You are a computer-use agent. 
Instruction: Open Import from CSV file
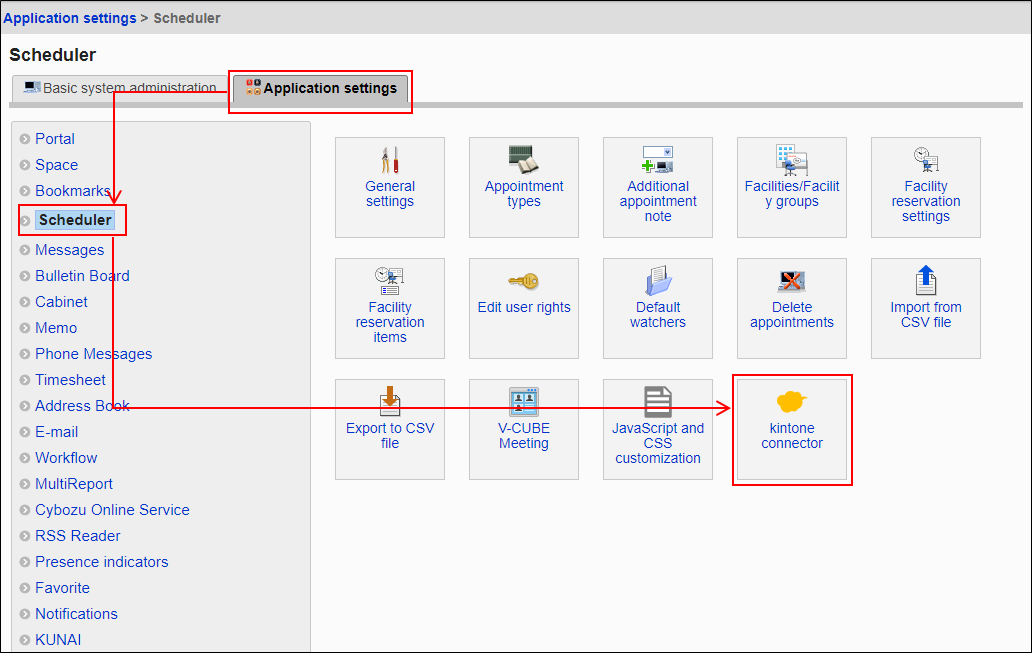(x=925, y=308)
